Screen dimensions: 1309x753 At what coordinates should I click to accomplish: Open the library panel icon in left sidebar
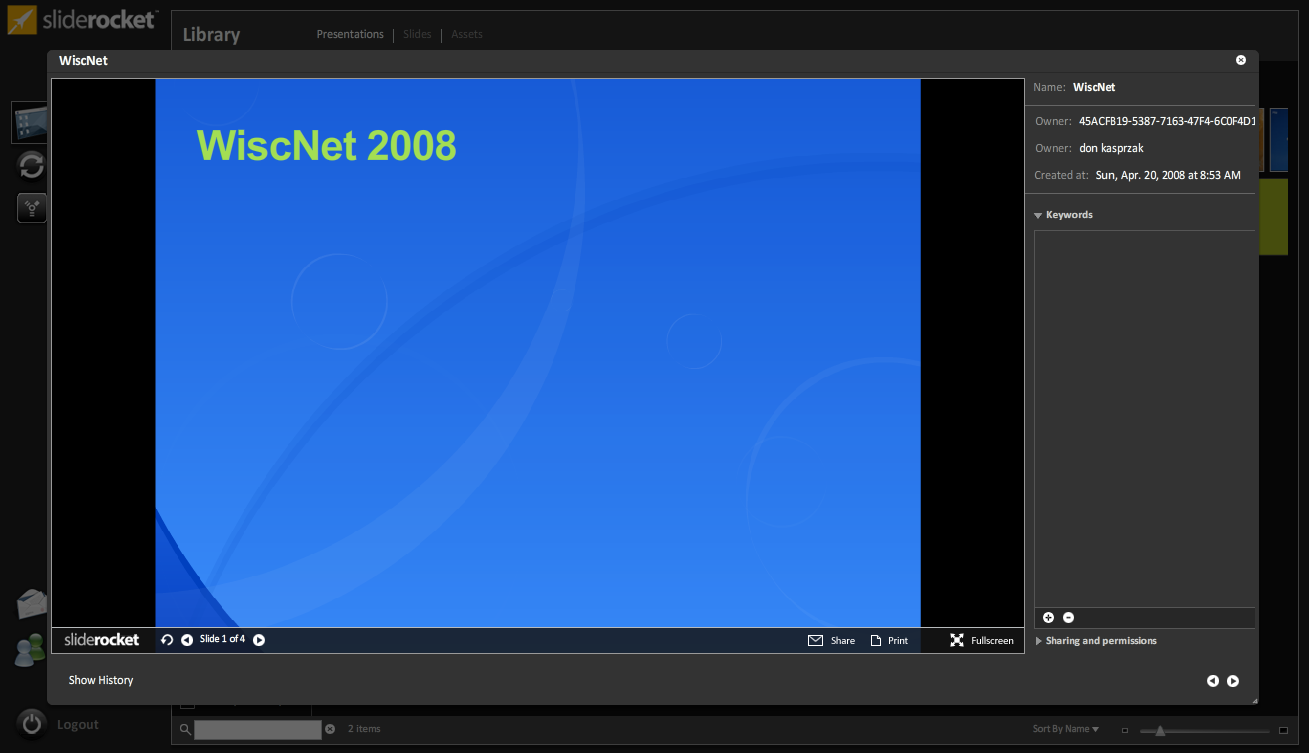[x=30, y=122]
